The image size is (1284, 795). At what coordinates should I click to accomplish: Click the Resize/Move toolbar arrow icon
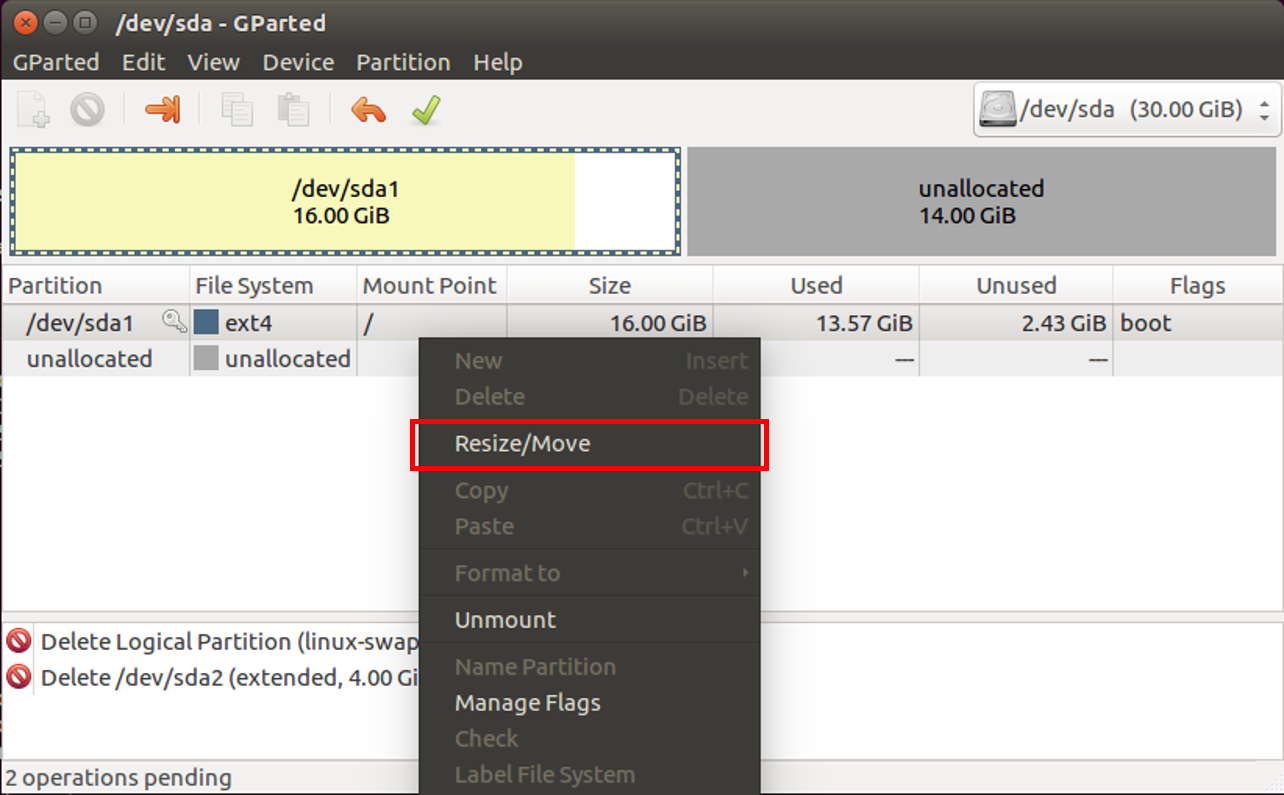click(162, 109)
